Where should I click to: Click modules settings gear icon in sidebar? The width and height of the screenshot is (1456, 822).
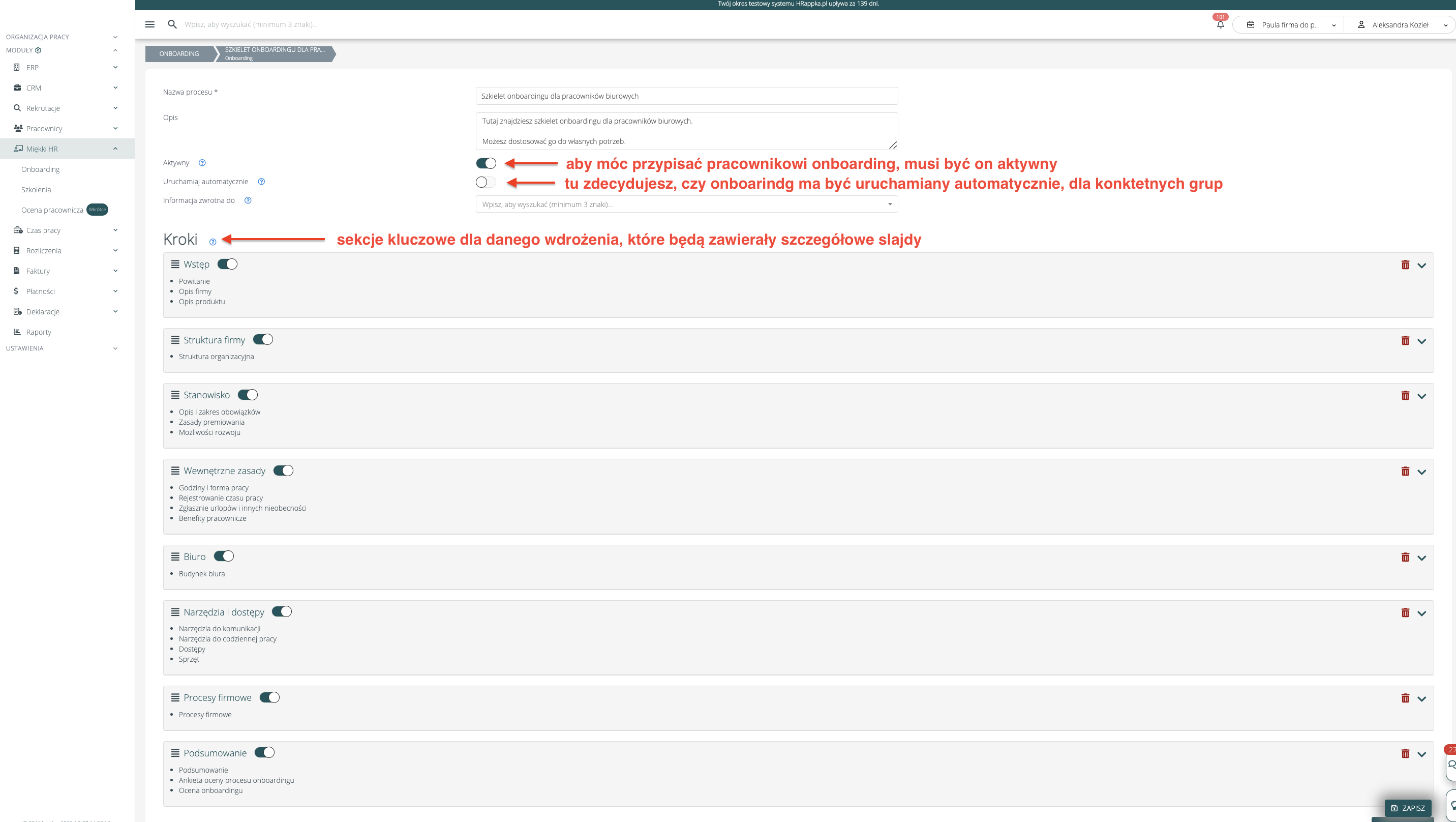(x=39, y=50)
